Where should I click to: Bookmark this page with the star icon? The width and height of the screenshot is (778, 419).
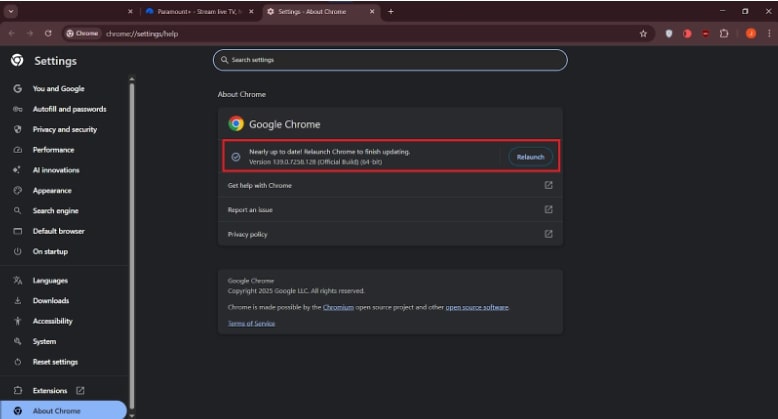(x=643, y=33)
